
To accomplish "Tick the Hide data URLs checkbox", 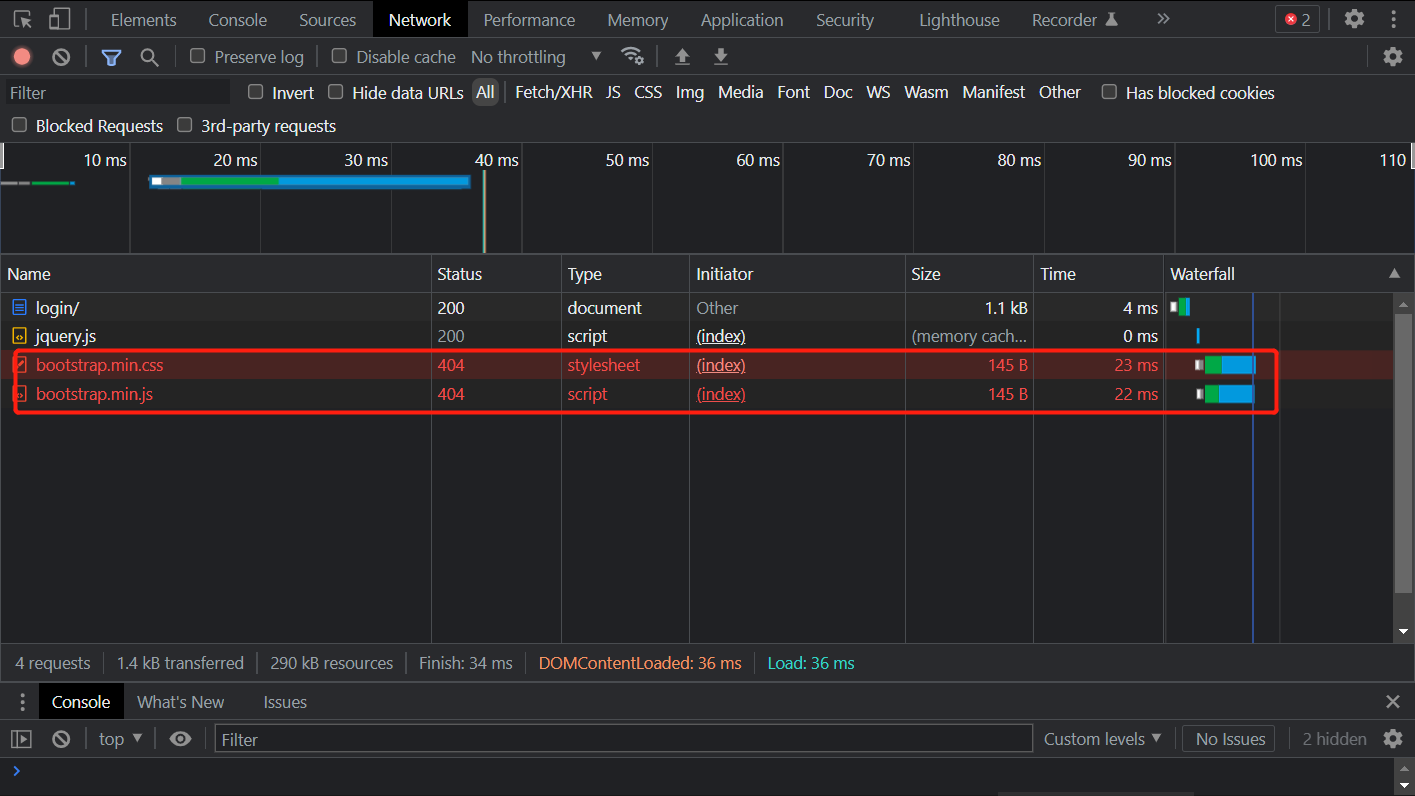I will click(336, 92).
